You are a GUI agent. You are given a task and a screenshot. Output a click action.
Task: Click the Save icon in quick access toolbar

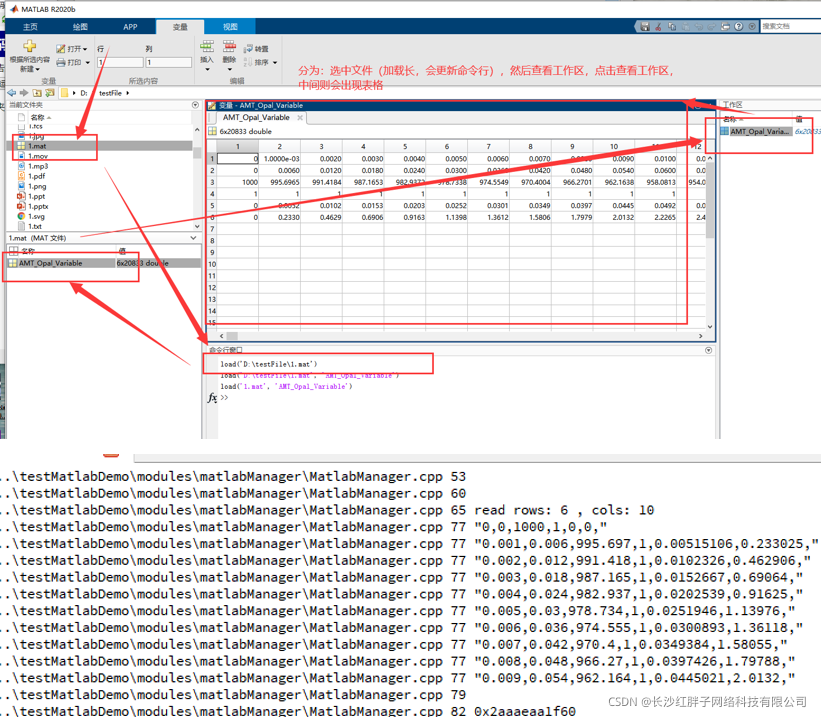point(645,26)
